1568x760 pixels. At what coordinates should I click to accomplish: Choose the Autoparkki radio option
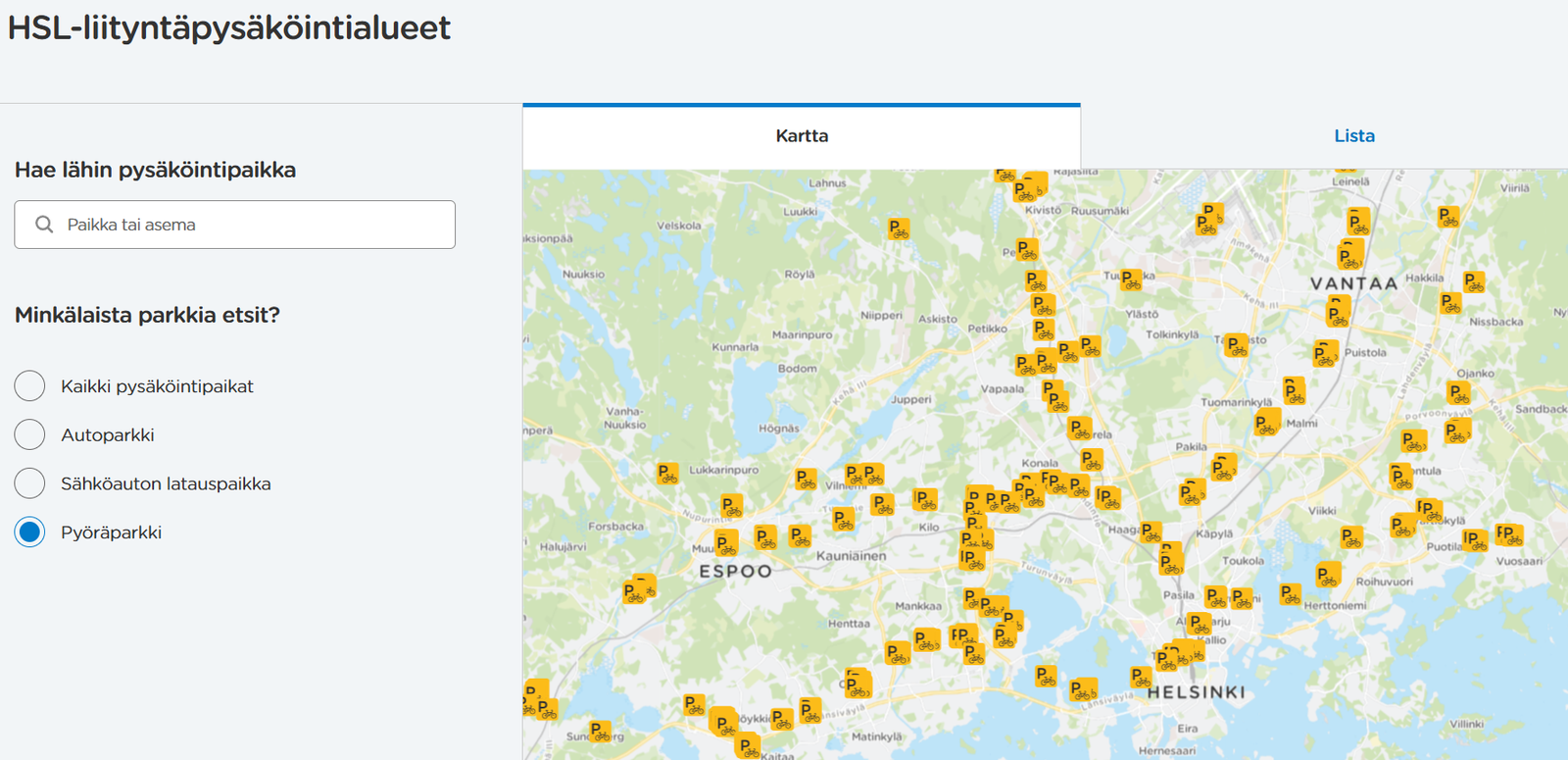(x=29, y=434)
